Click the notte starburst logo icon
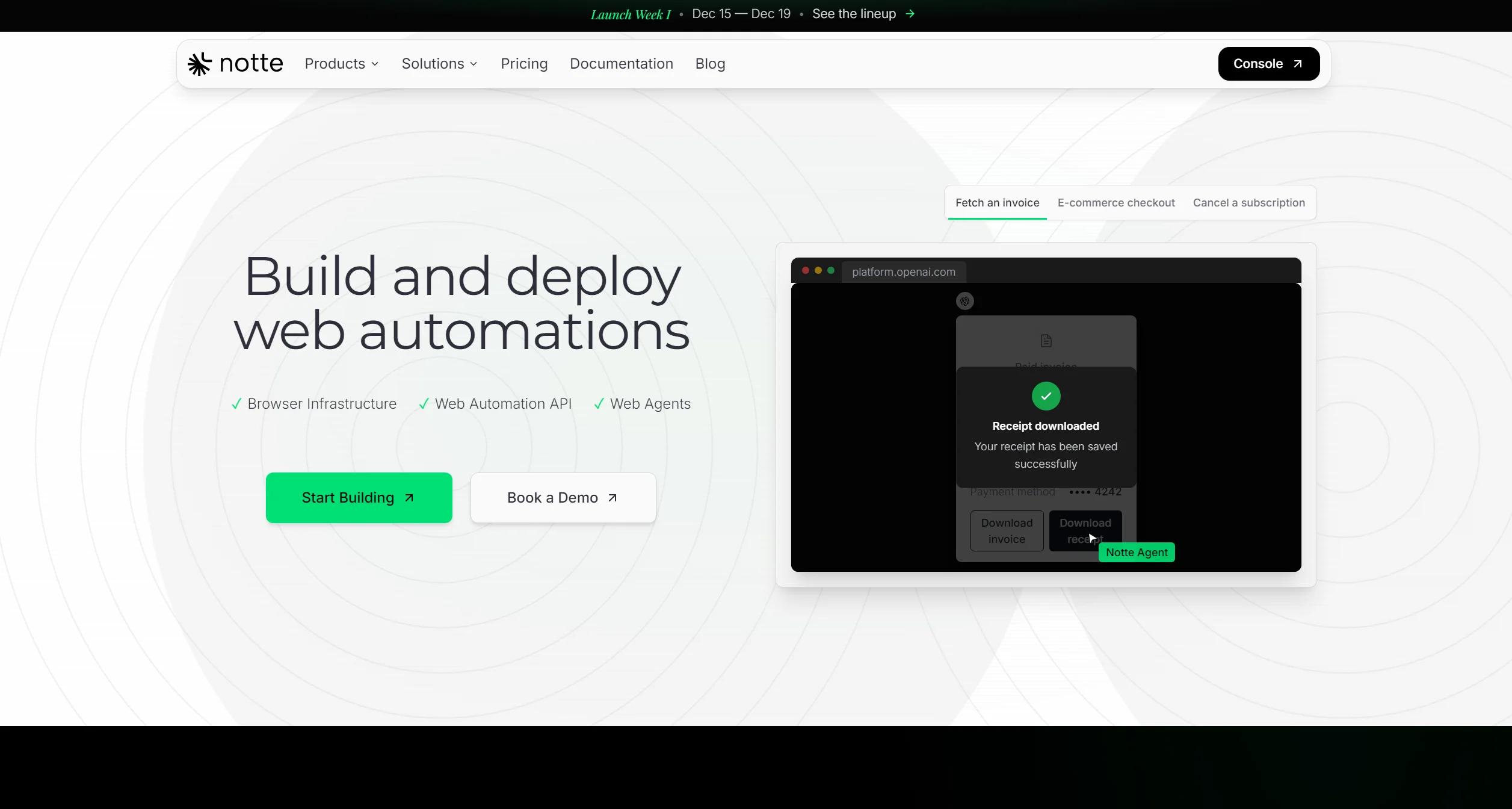The height and width of the screenshot is (809, 1512). click(199, 64)
